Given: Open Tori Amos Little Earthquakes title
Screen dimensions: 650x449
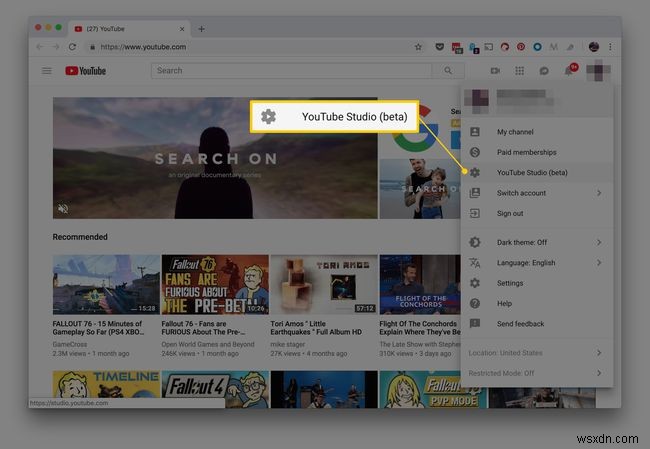Looking at the screenshot, I should coord(316,328).
